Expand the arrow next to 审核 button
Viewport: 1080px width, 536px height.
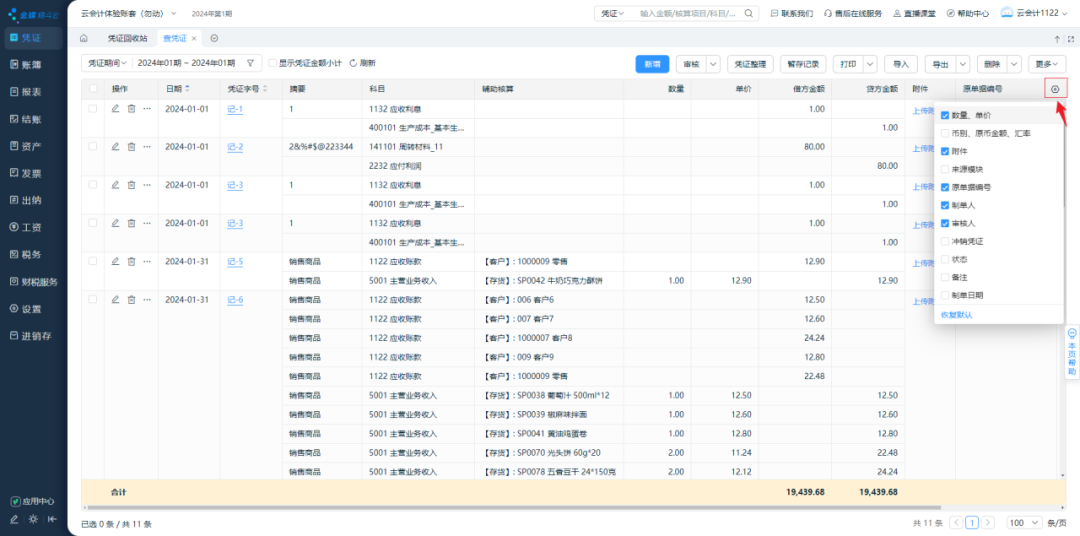coord(713,63)
